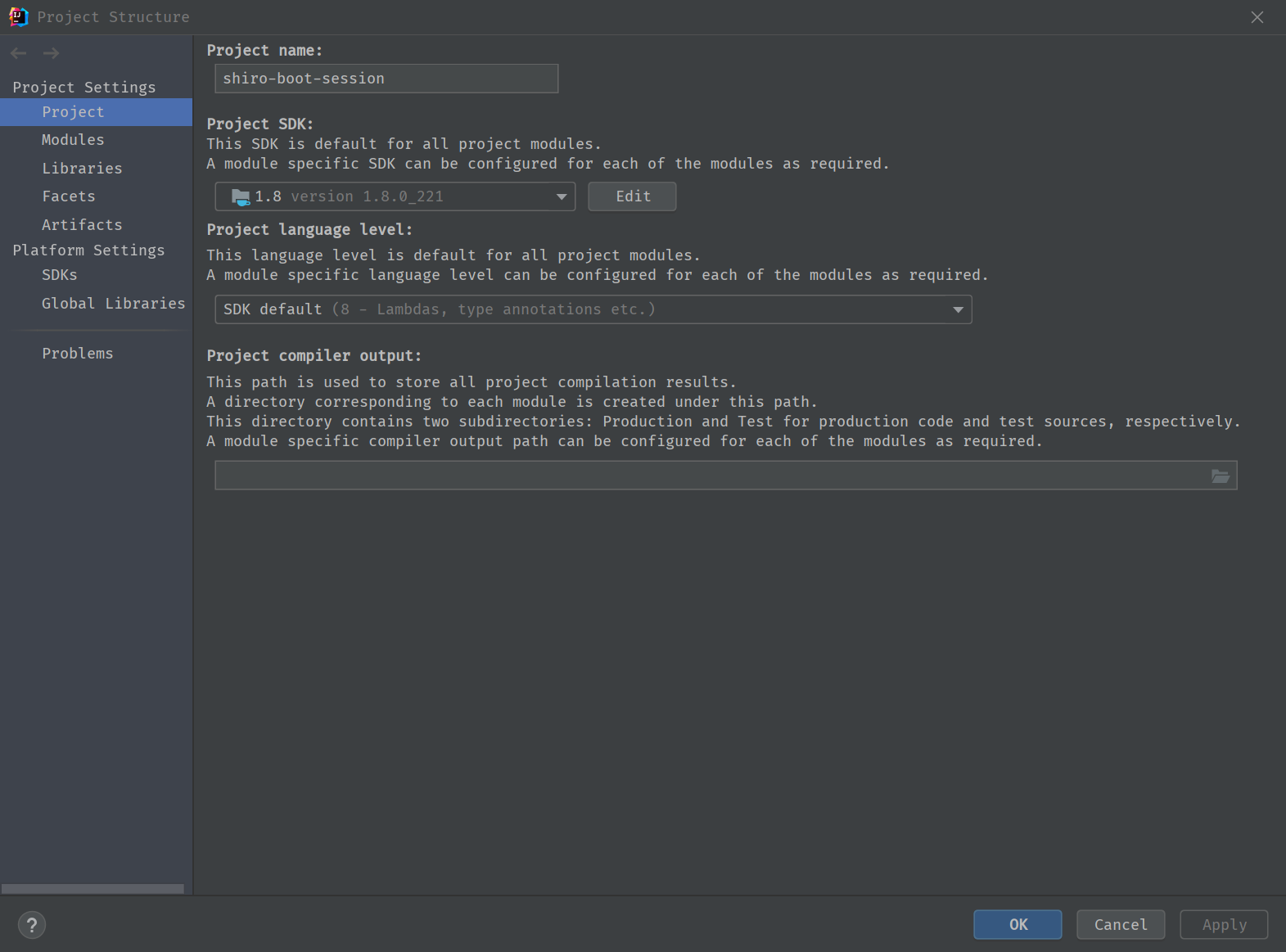Browse for compiler output folder

coord(1220,476)
